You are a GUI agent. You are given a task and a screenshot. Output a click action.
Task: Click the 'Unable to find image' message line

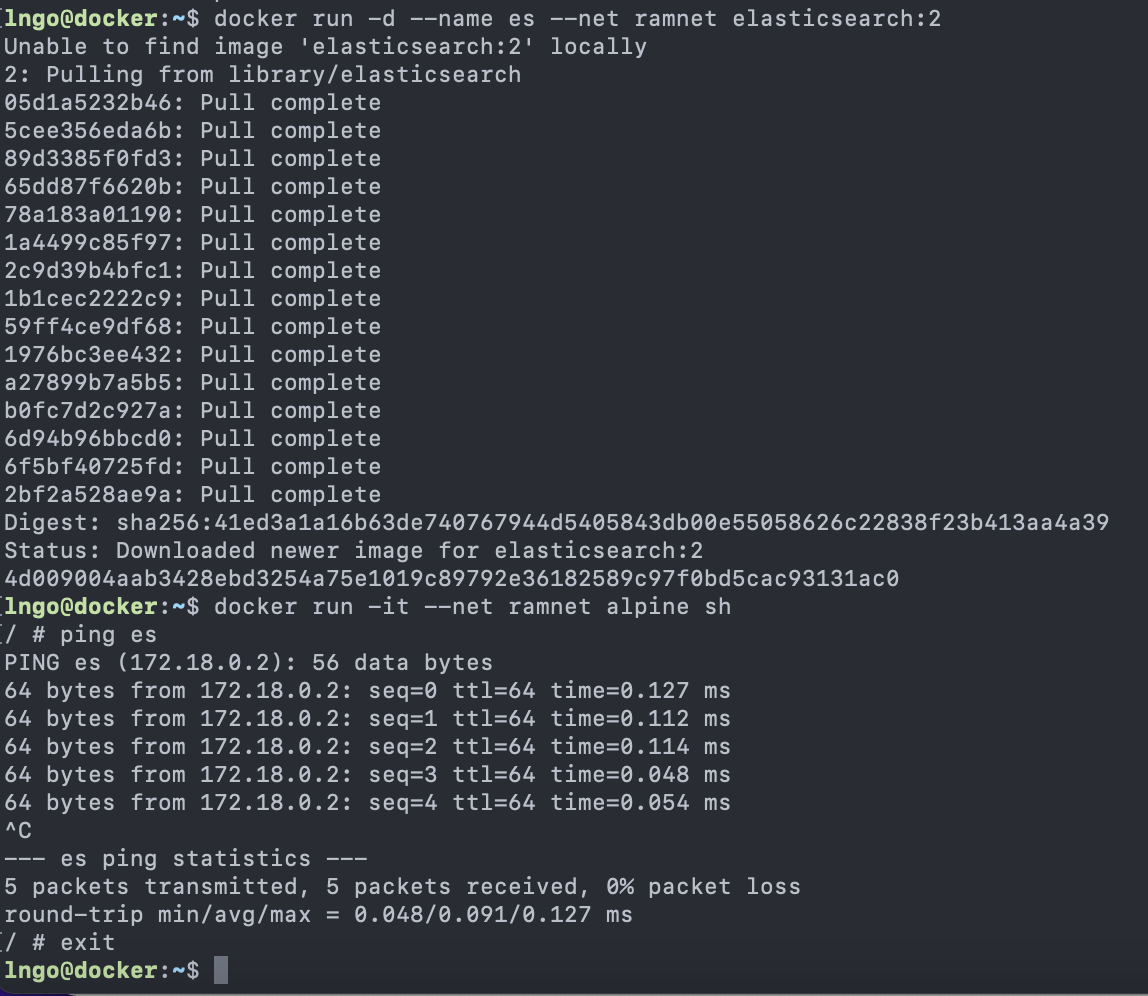click(x=325, y=46)
